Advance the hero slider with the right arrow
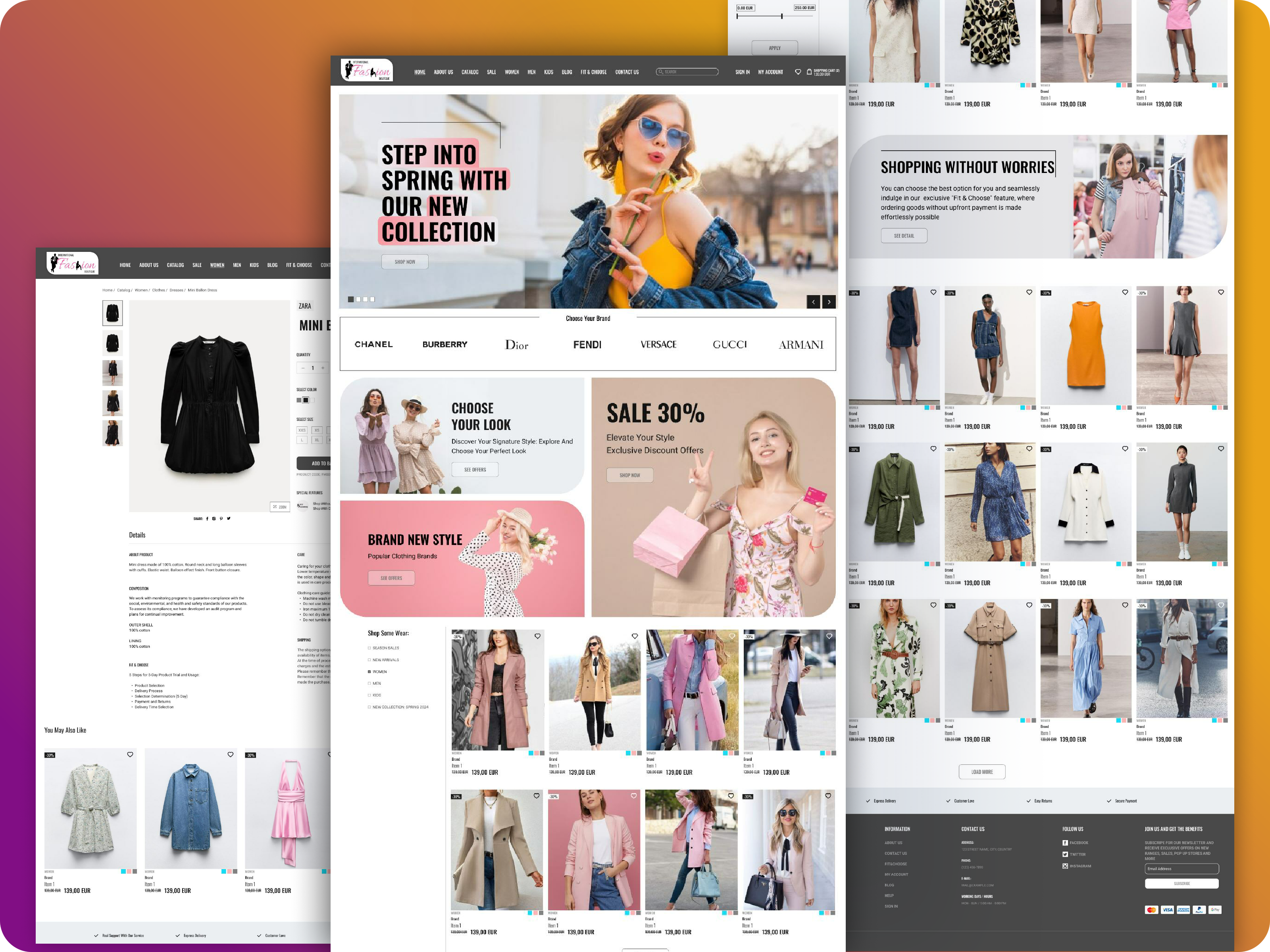 click(829, 302)
